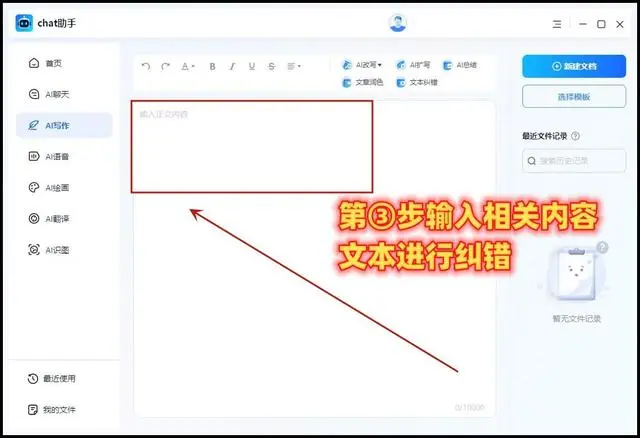This screenshot has height=438, width=640.
Task: Click the 暂无文件记录 empty state text
Action: tap(576, 319)
